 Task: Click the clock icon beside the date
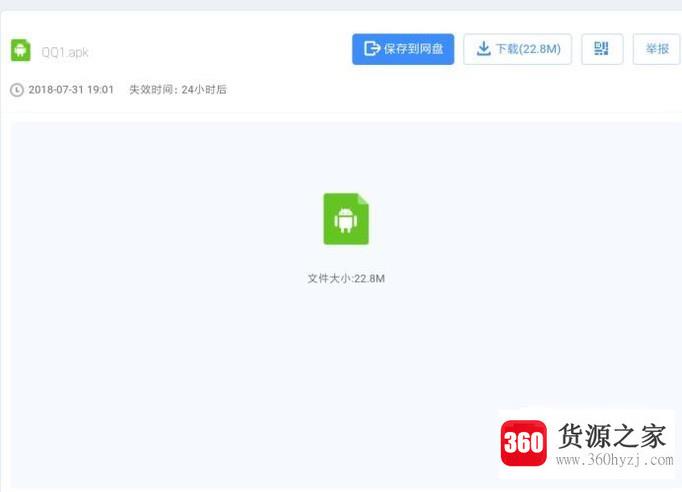click(17, 90)
